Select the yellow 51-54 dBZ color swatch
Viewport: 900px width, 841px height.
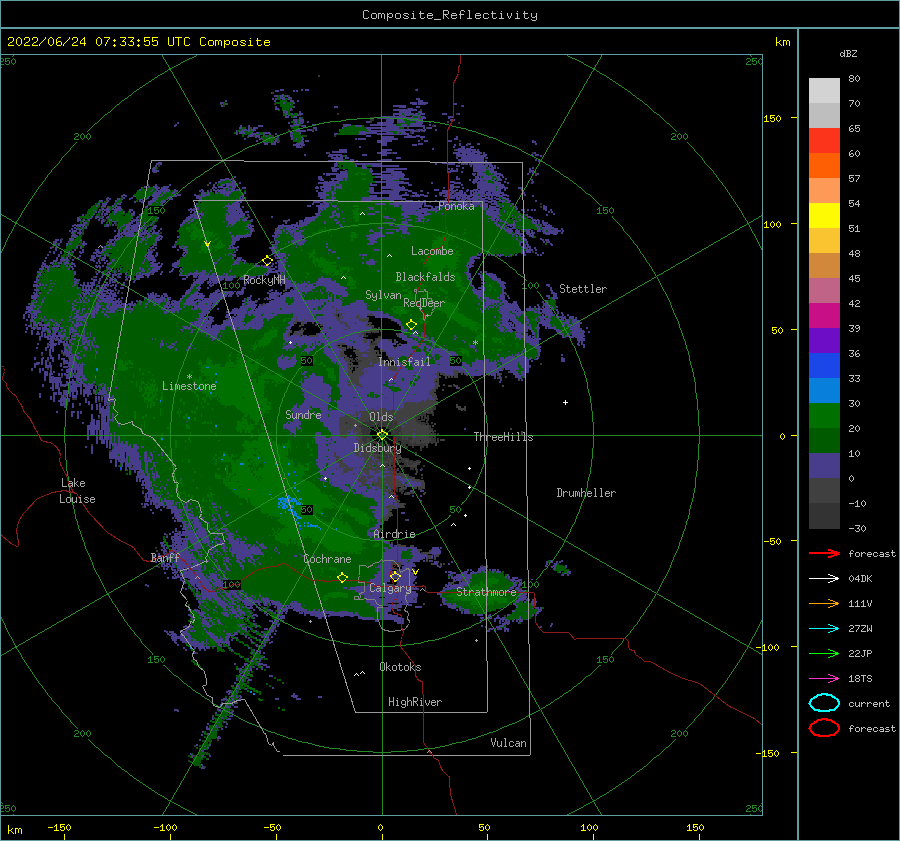tap(824, 215)
